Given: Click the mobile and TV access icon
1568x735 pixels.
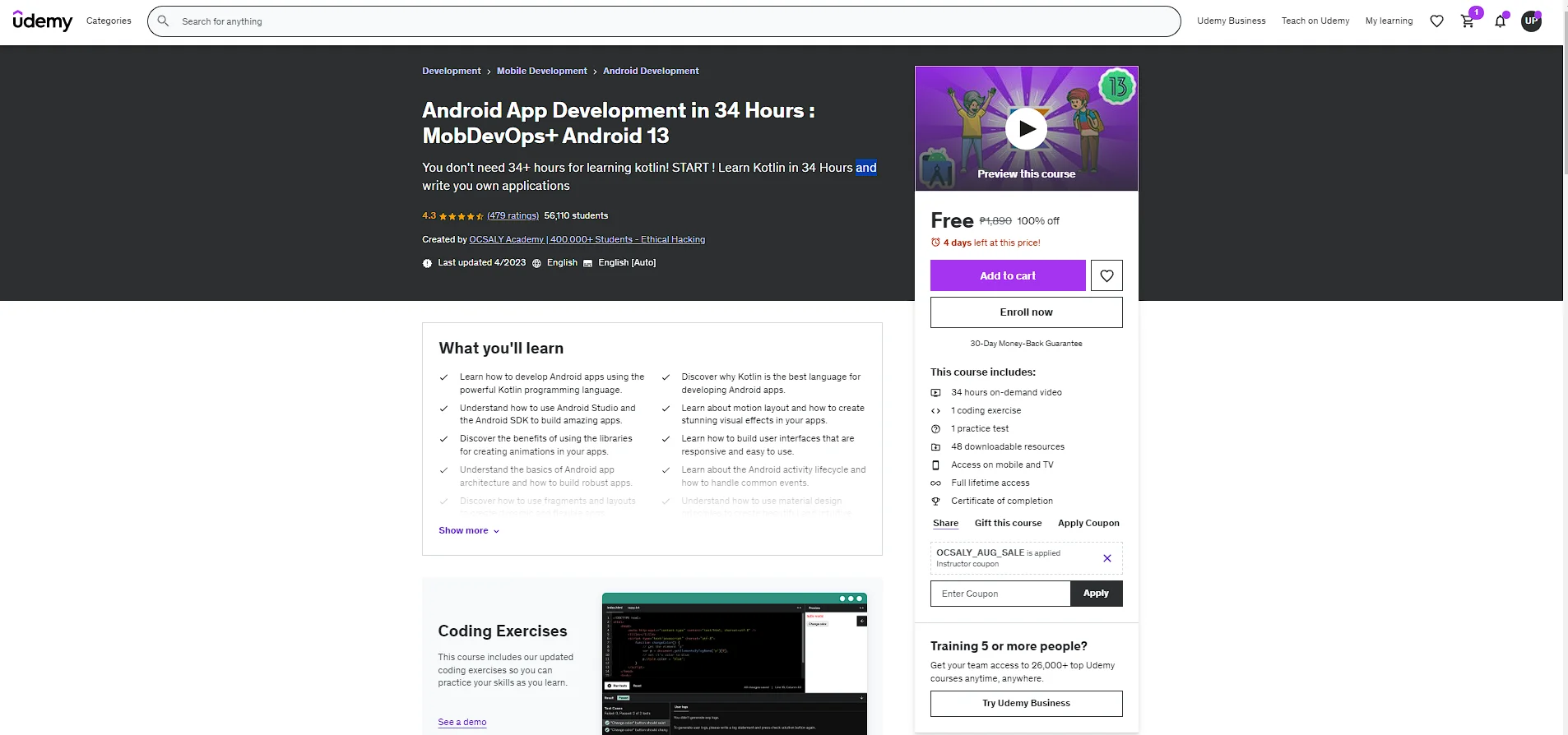Looking at the screenshot, I should [935, 465].
